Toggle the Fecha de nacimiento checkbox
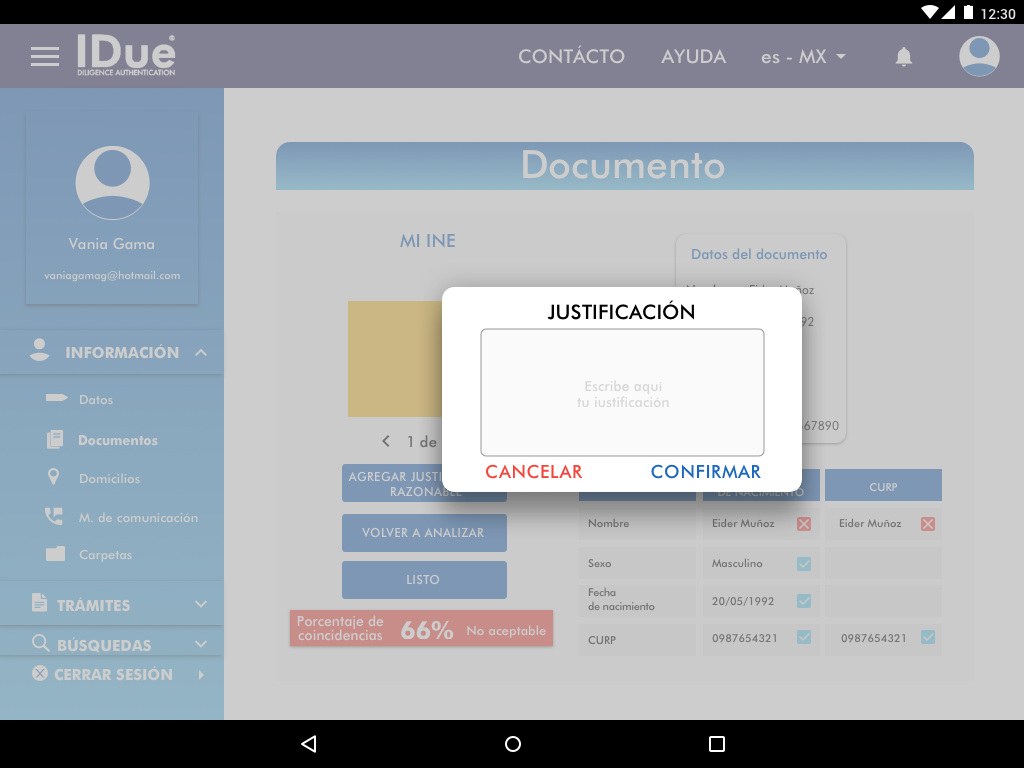The image size is (1024, 768). pos(804,601)
